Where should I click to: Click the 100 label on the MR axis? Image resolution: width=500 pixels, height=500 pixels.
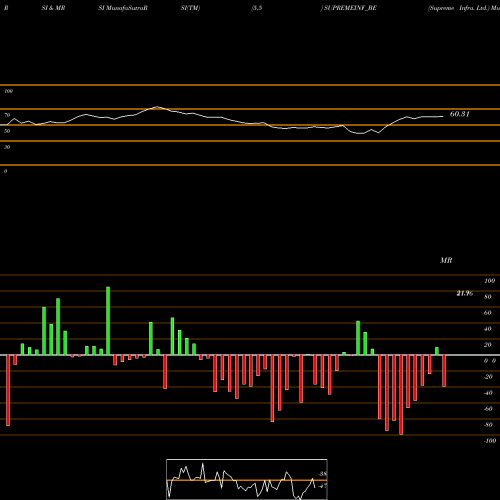(x=490, y=281)
